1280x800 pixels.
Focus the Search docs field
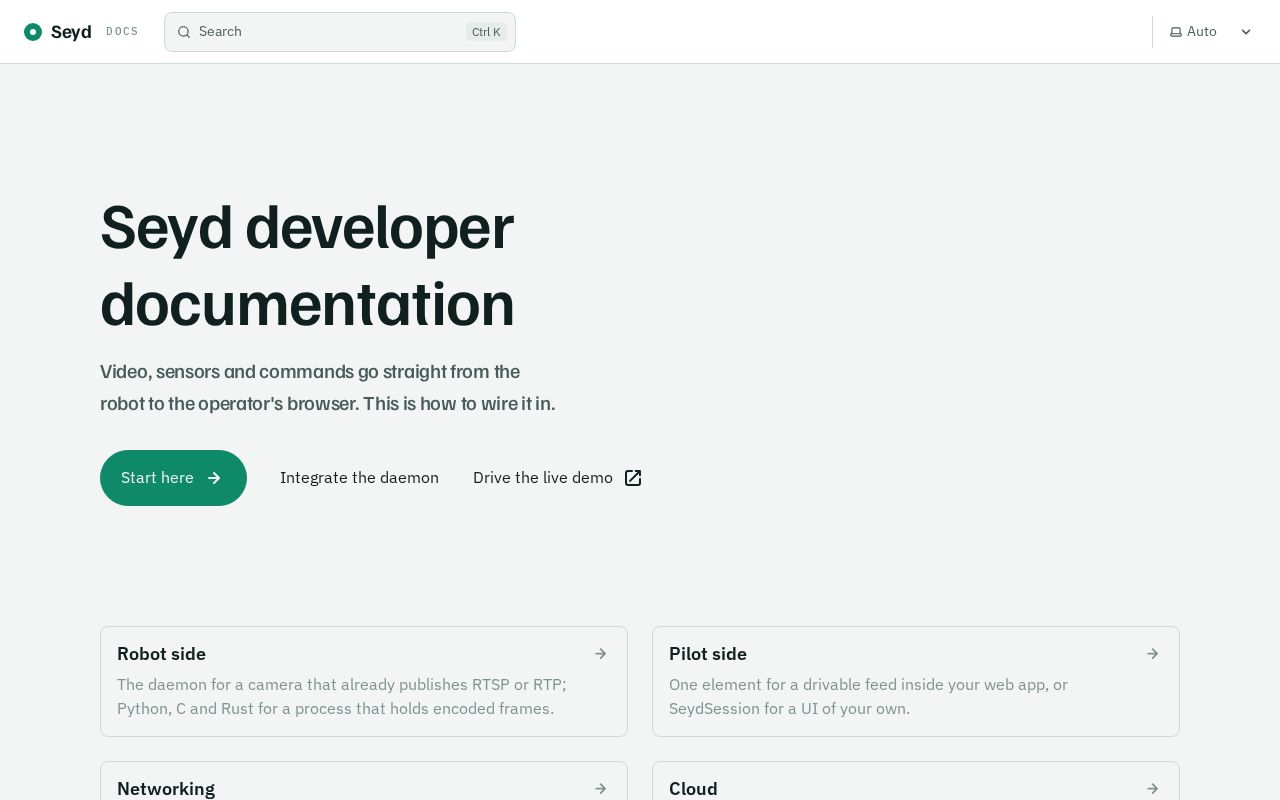point(340,32)
